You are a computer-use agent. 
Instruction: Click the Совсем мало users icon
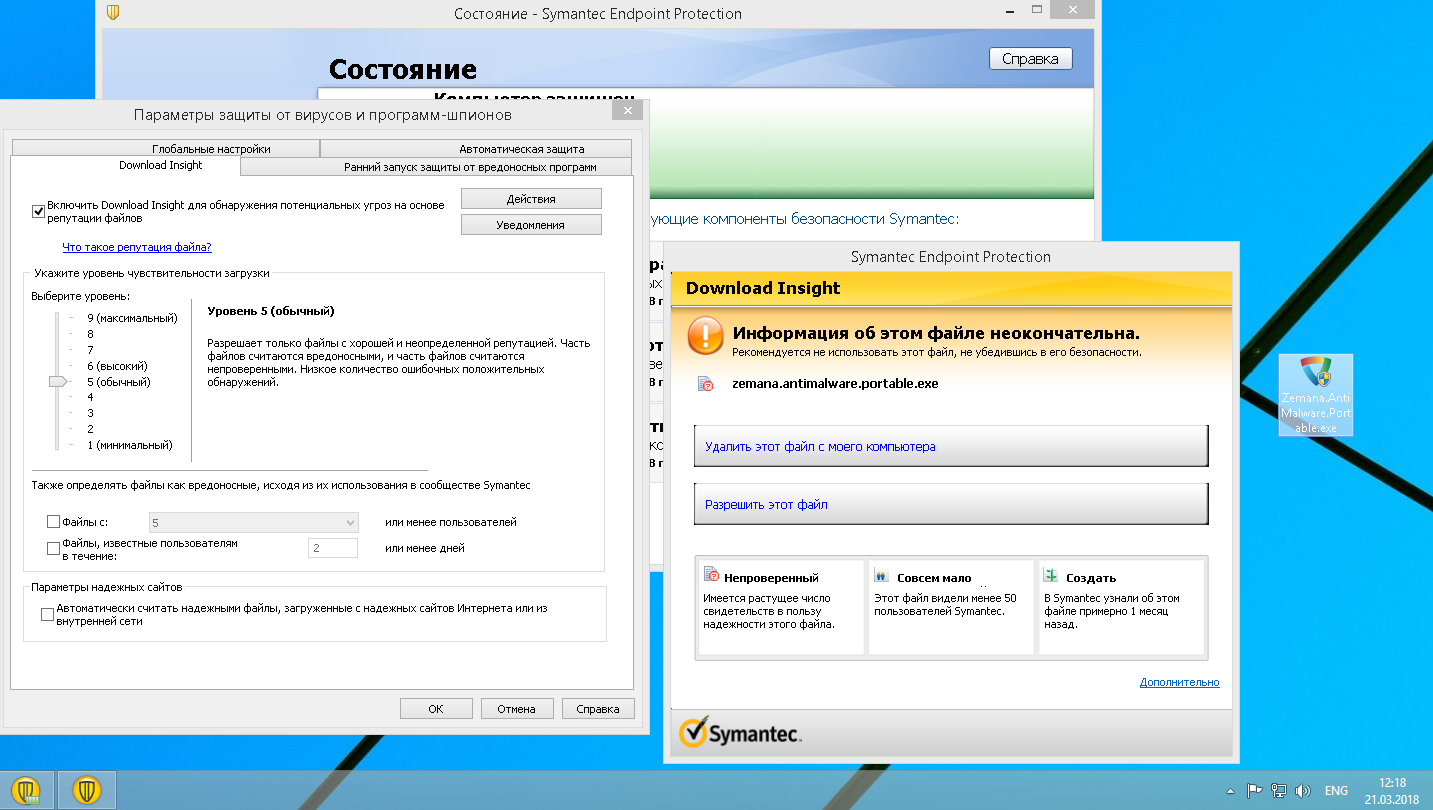[x=881, y=576]
